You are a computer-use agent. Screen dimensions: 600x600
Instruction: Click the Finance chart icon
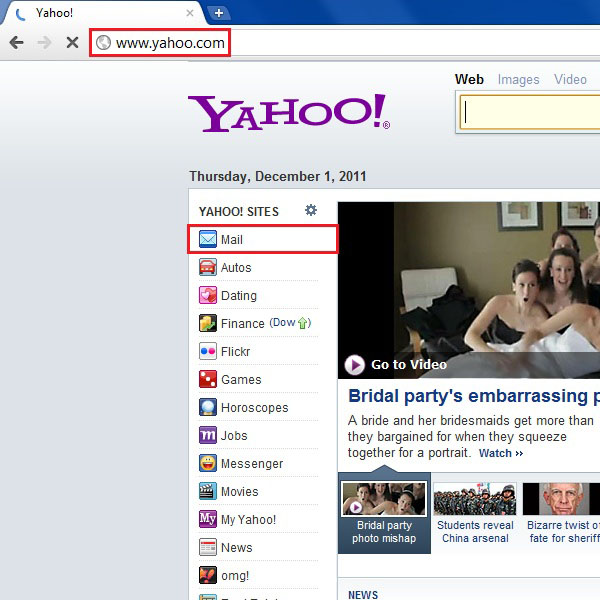[208, 323]
